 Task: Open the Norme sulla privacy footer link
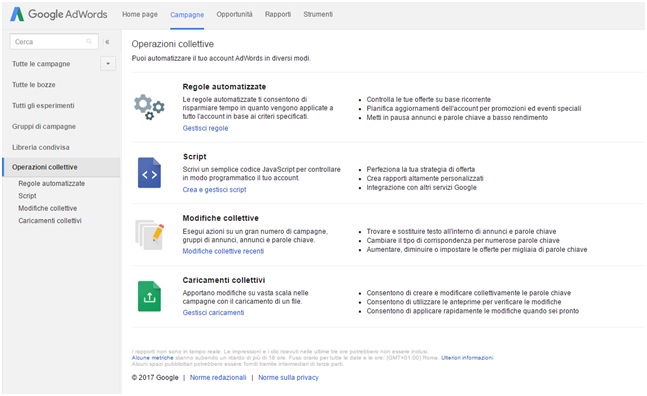(288, 377)
